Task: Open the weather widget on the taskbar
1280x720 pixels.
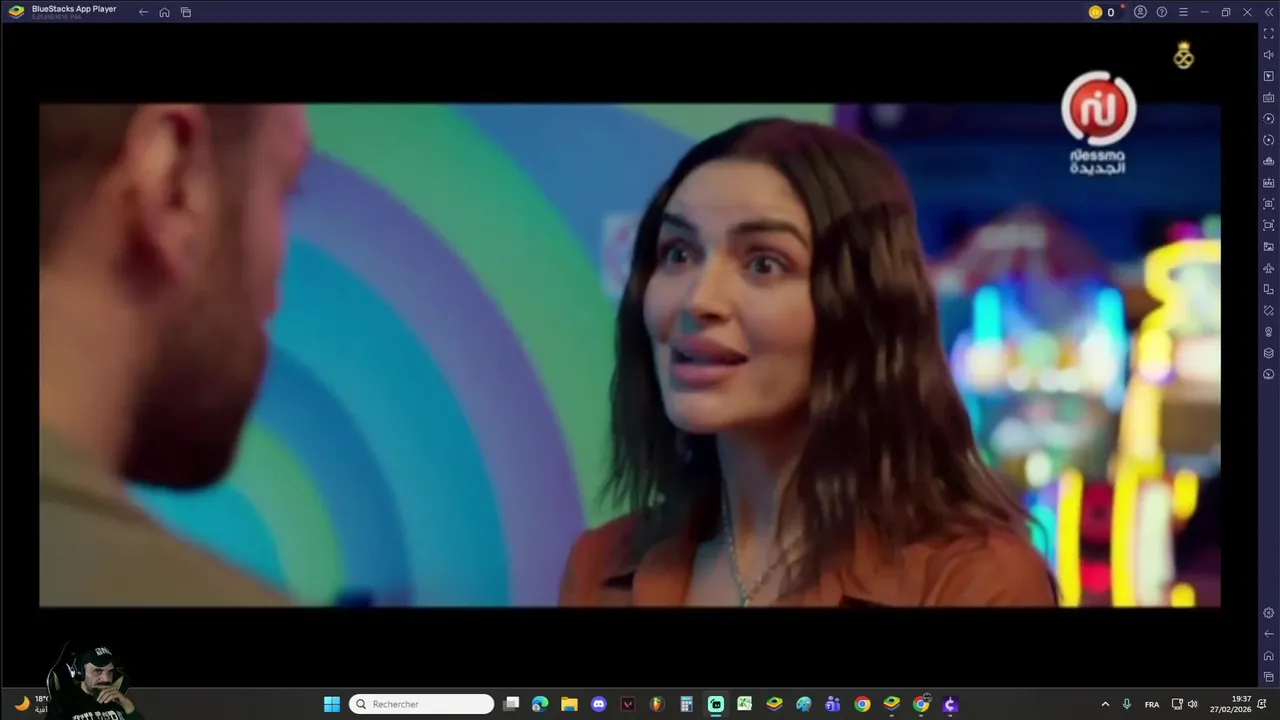Action: pos(30,704)
